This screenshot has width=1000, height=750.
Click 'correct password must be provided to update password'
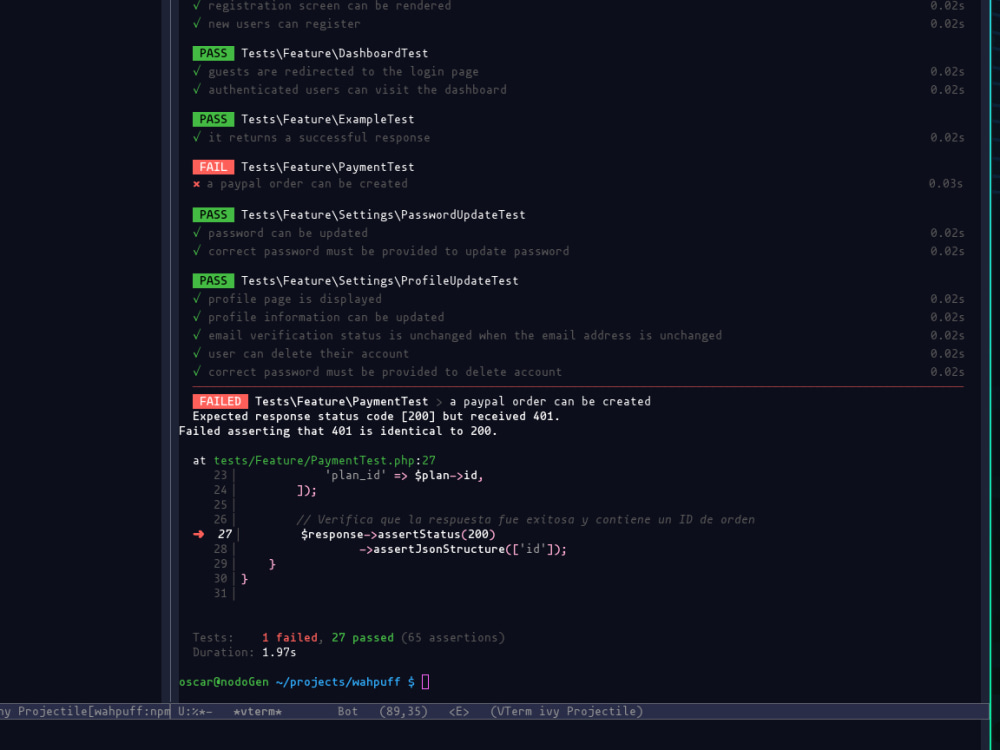(x=388, y=251)
